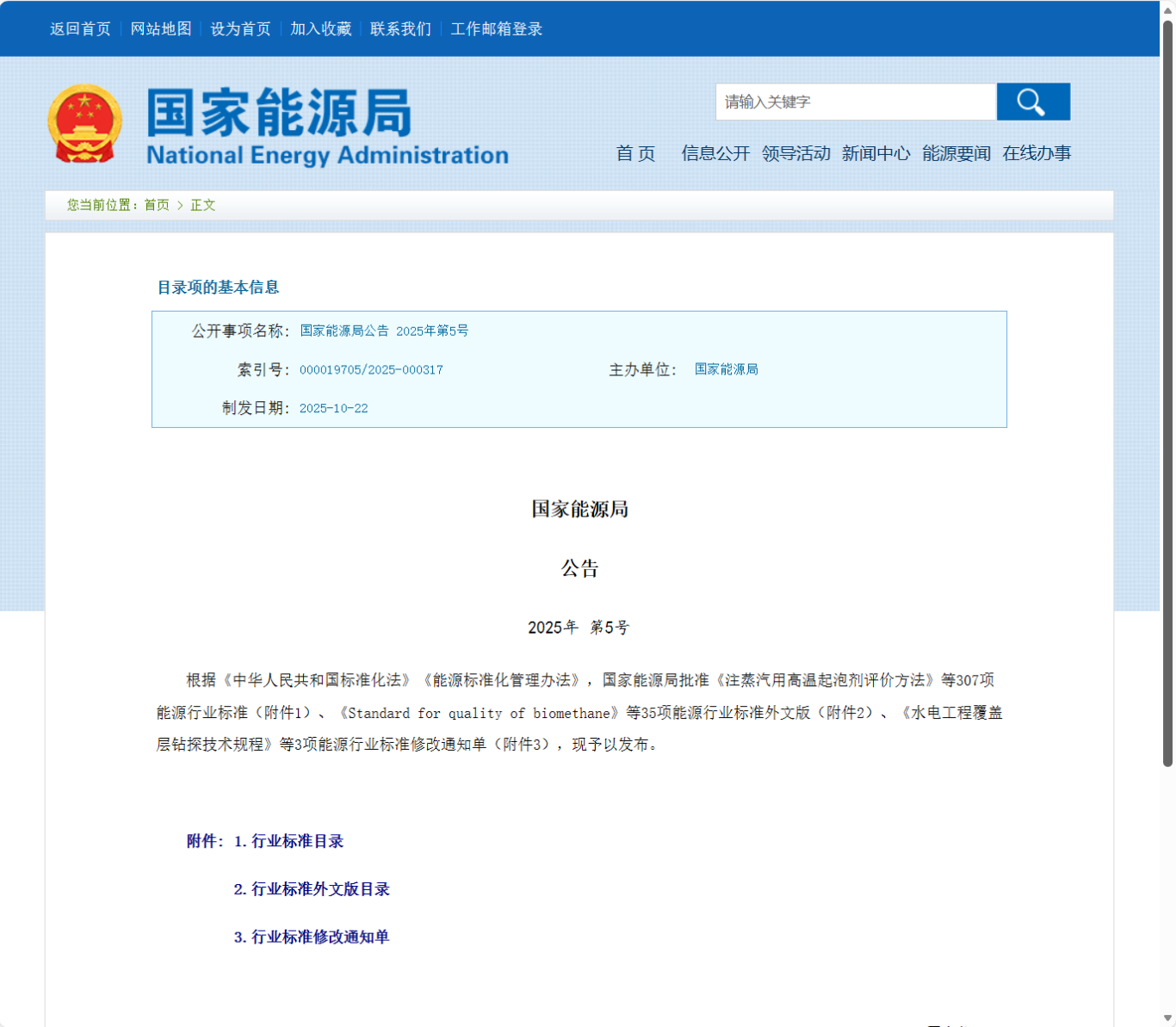
Task: Open attachment 3 行业标准修改通知单
Action: 311,937
